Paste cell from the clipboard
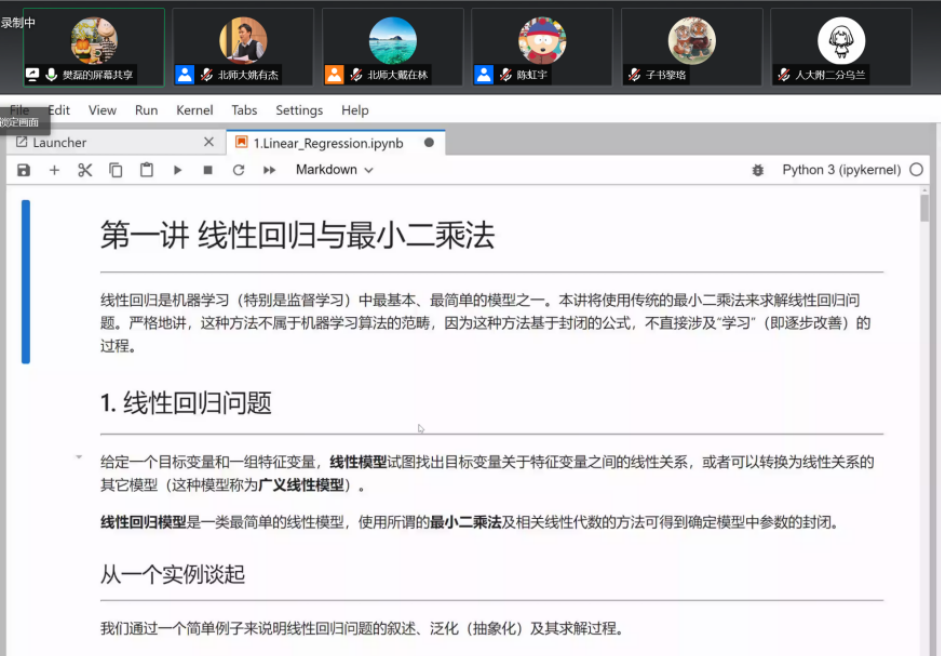 (147, 170)
